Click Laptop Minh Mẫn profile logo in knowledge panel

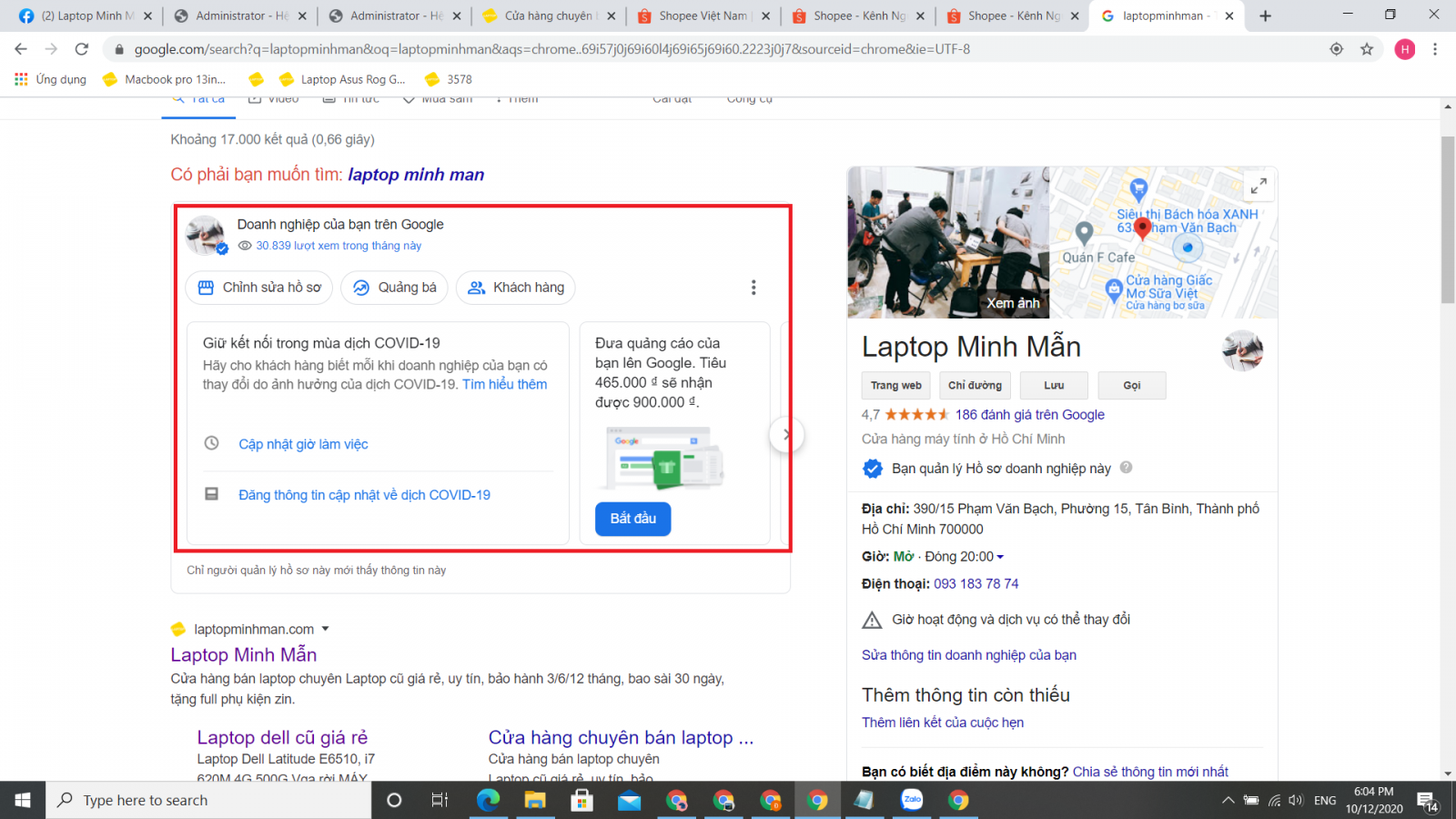pos(1242,350)
